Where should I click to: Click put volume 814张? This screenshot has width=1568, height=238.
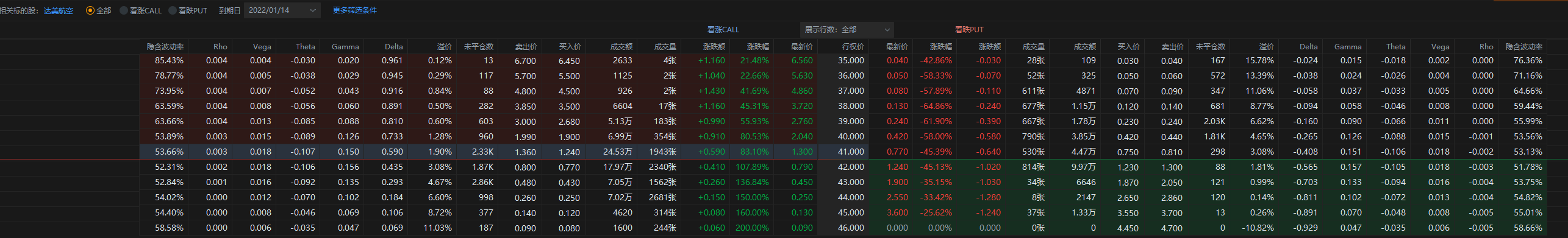[x=1033, y=167]
